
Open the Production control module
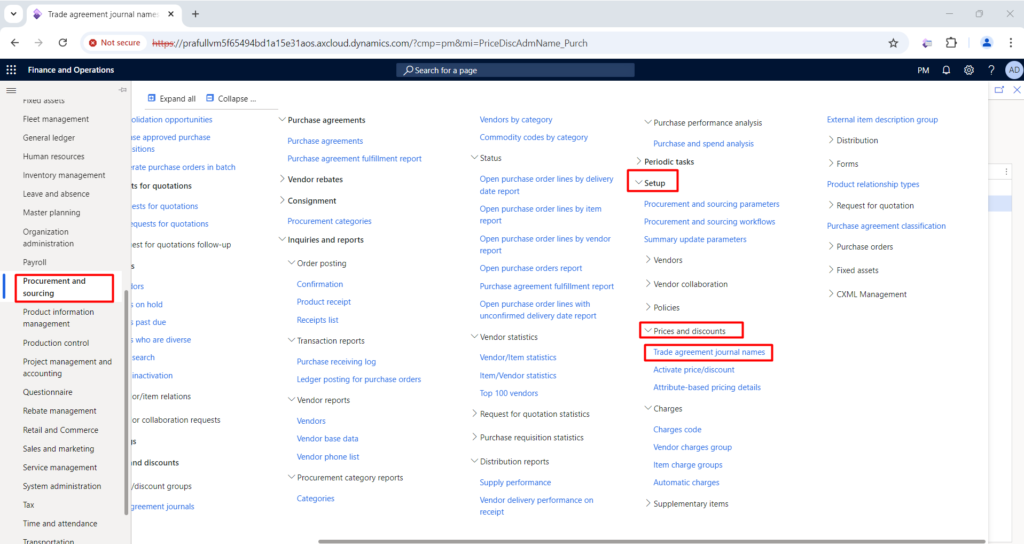click(56, 343)
